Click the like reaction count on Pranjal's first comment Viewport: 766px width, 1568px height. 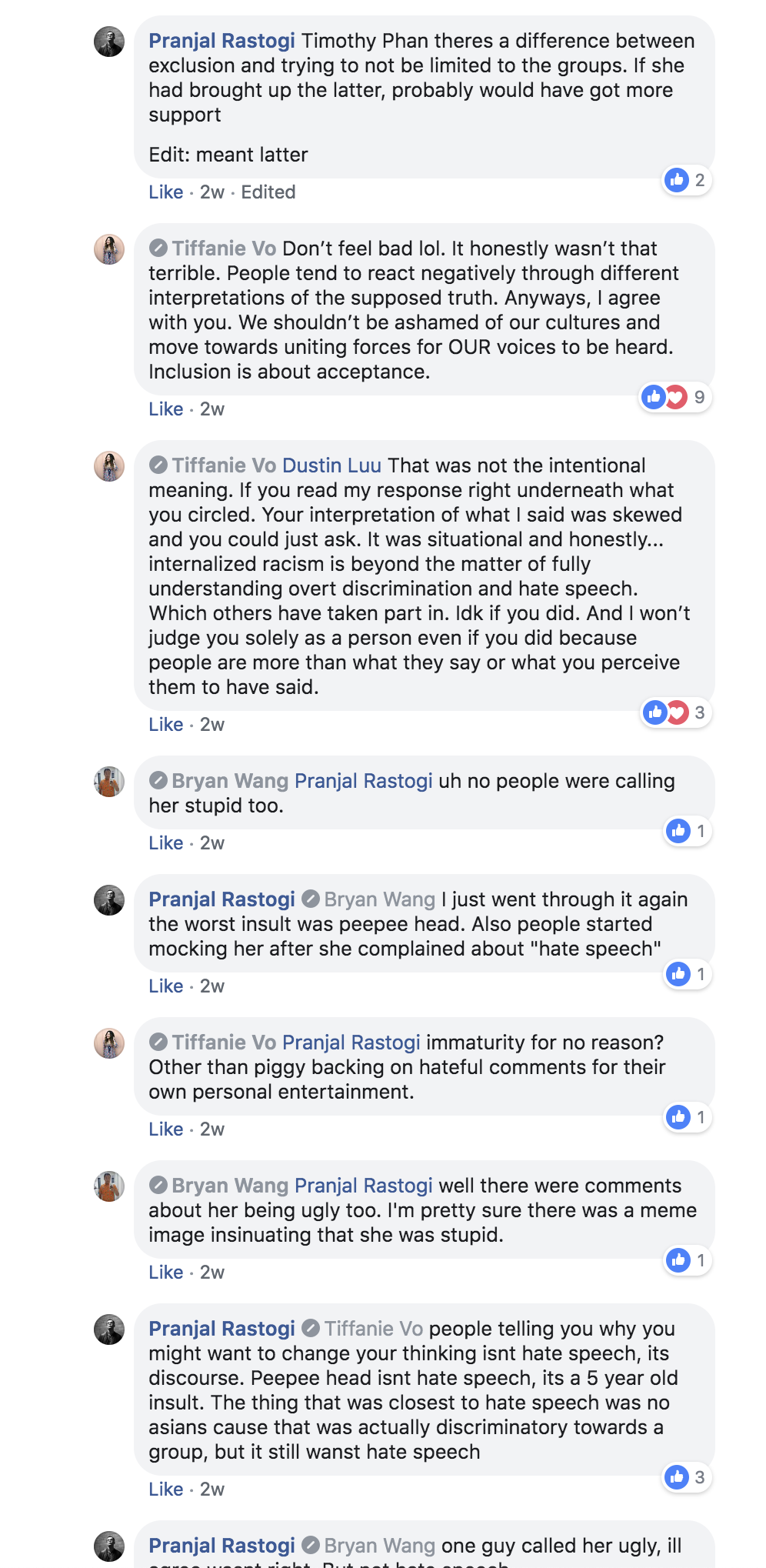(x=686, y=180)
